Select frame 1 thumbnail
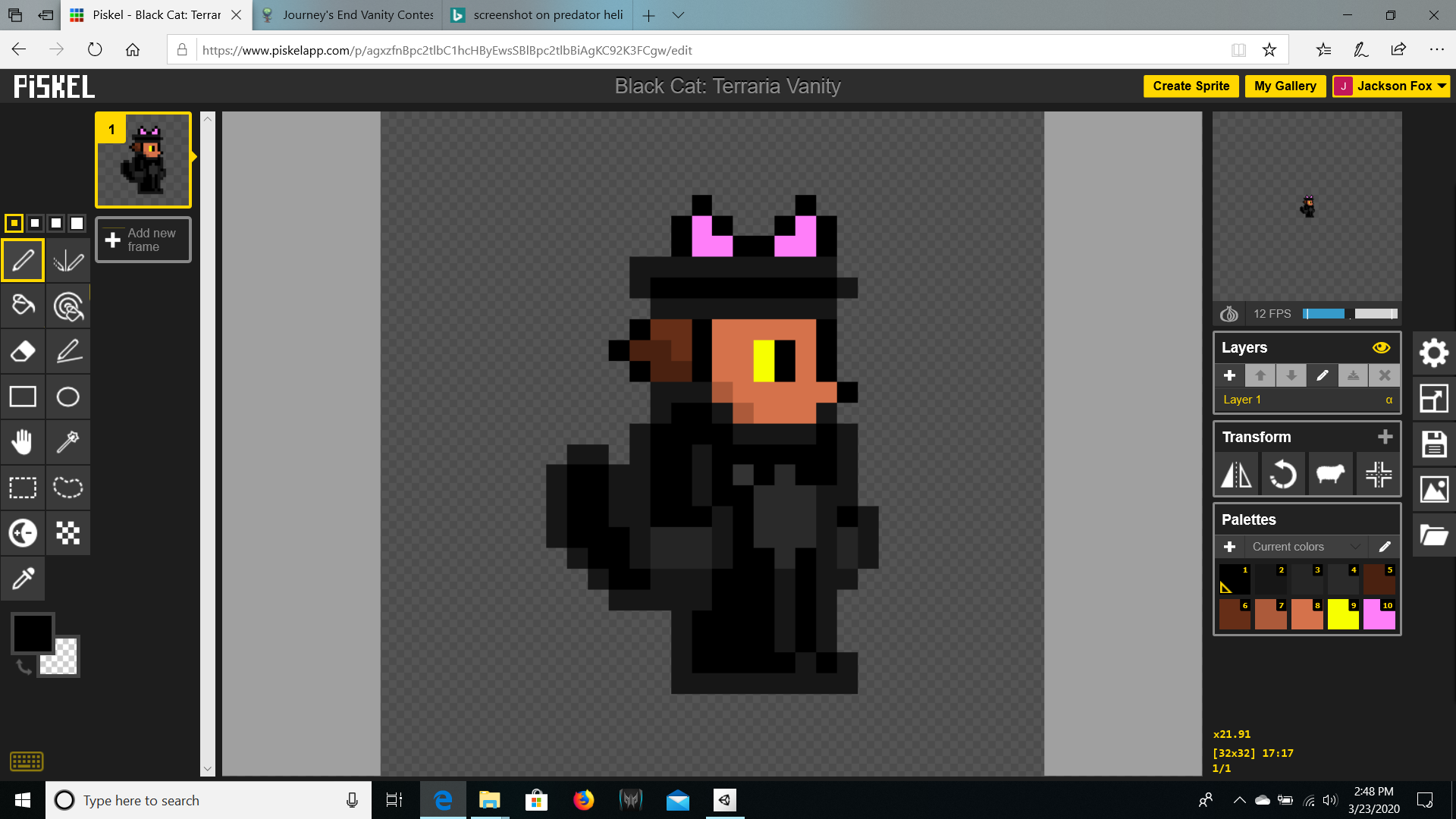 (143, 160)
